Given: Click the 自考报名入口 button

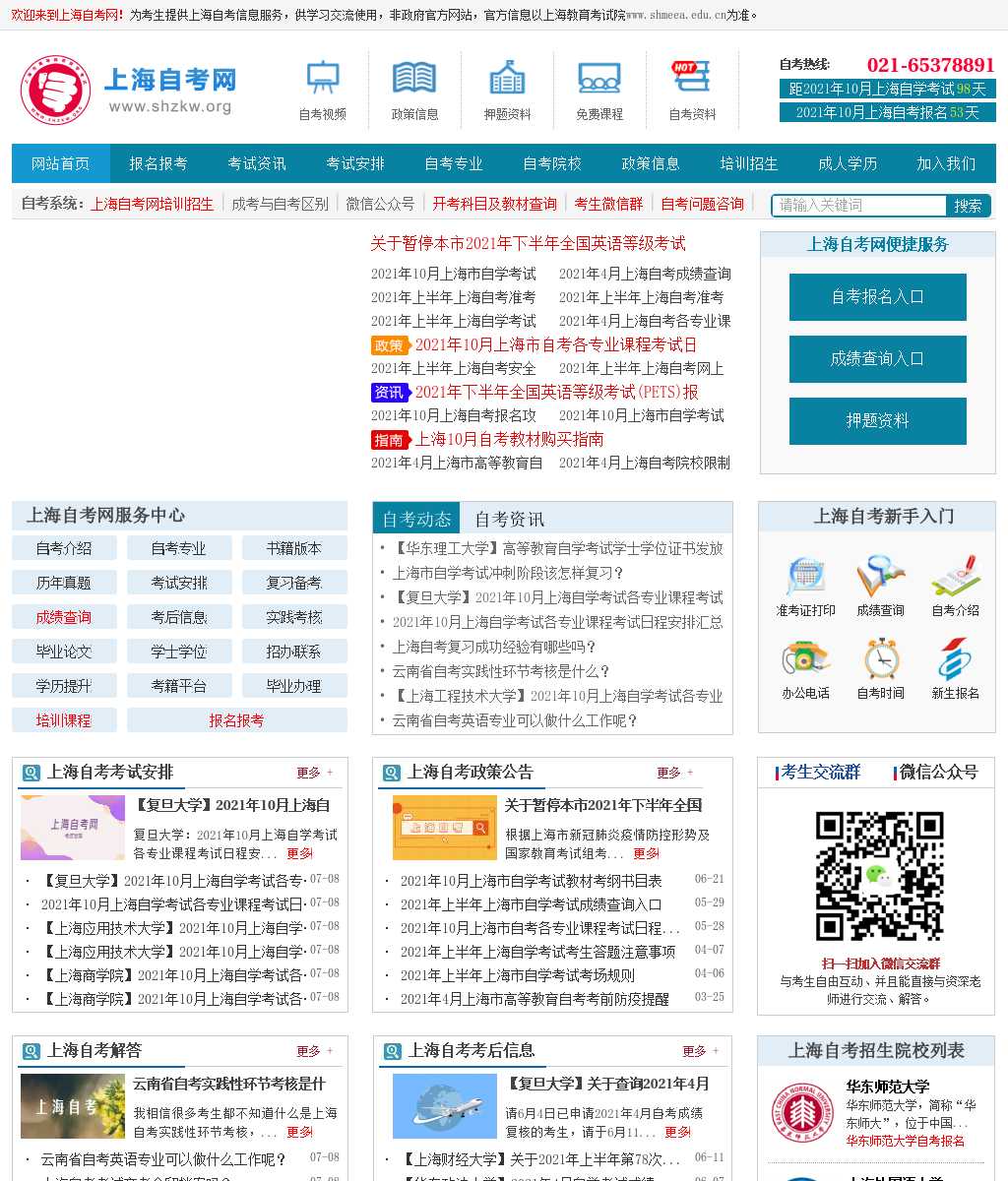Looking at the screenshot, I should [878, 296].
